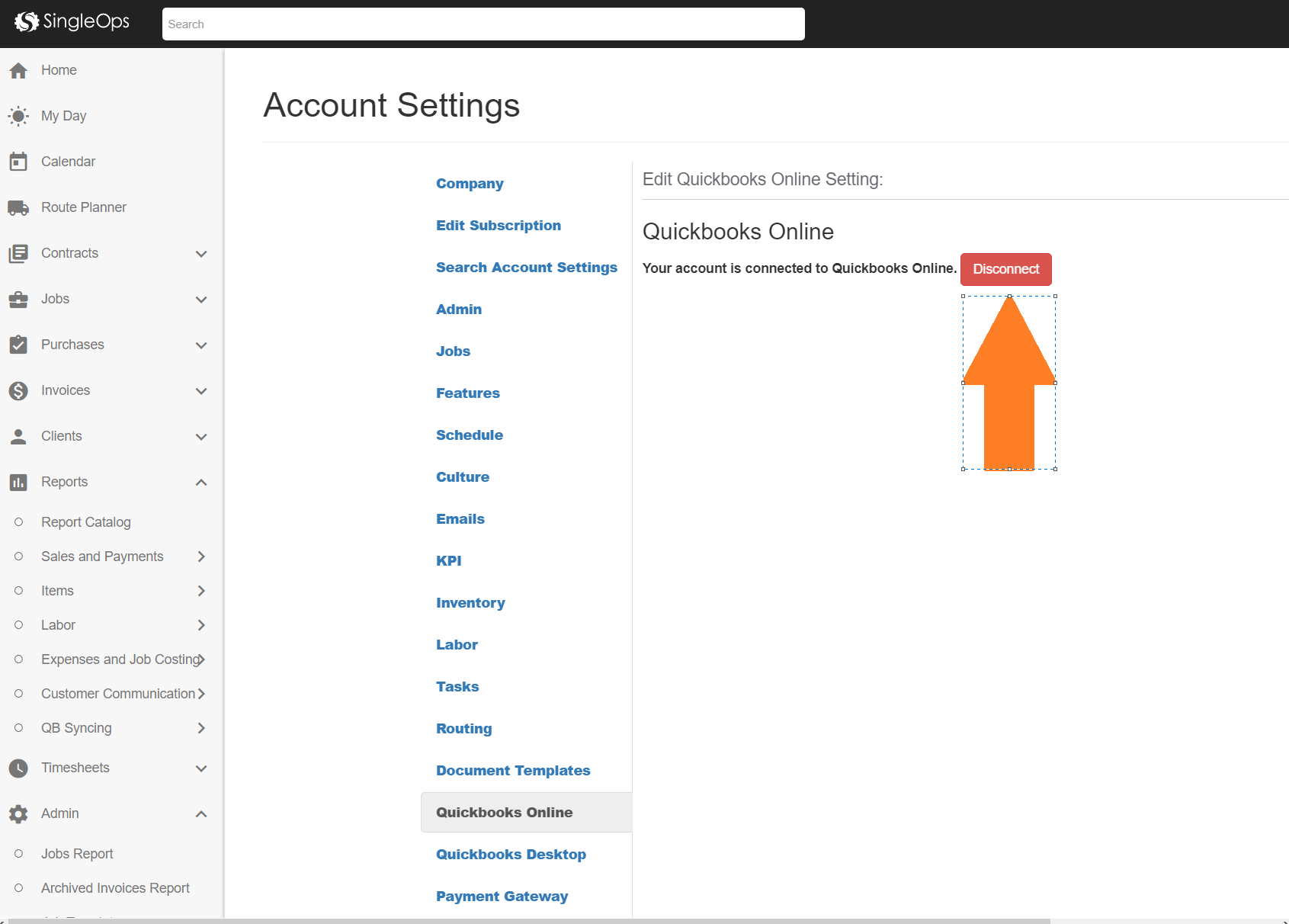Click the SingleOps logo

click(72, 22)
